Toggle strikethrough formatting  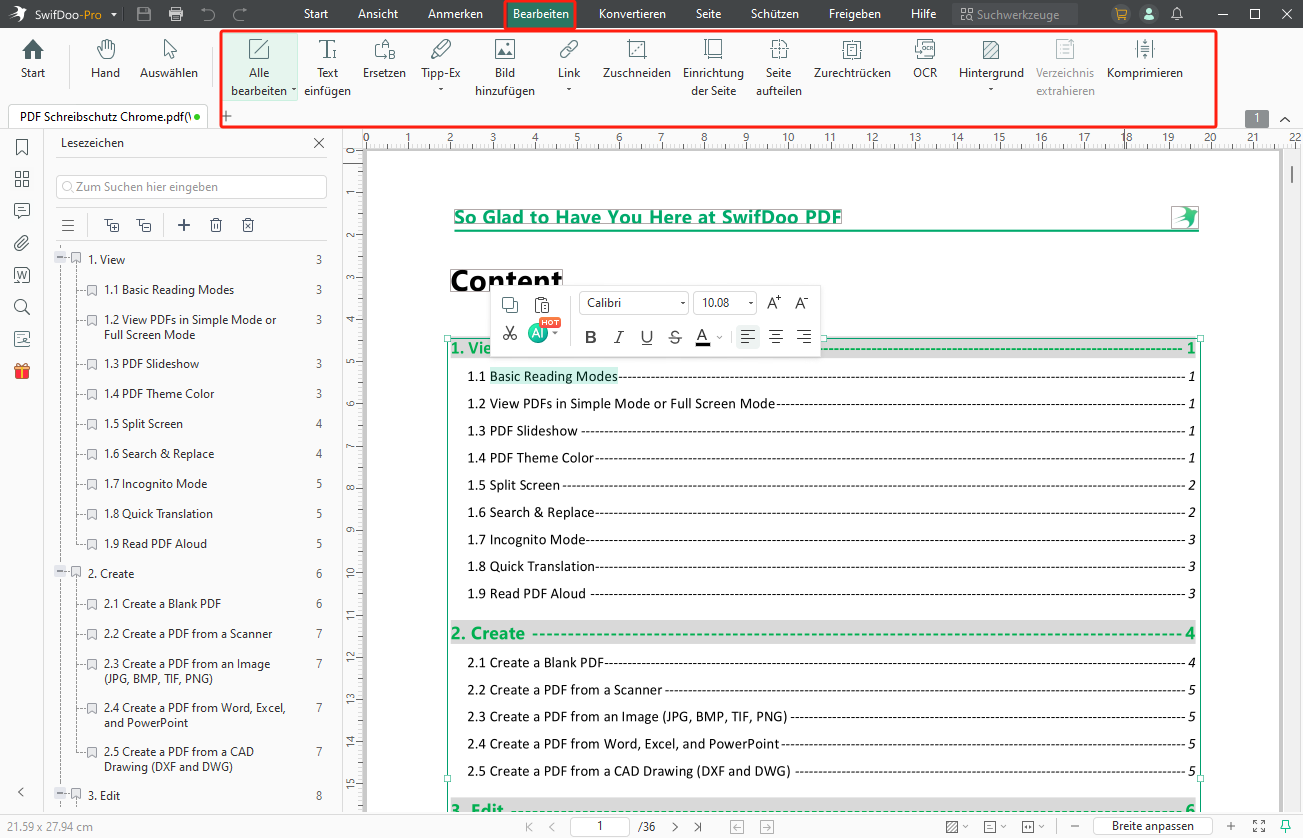pos(675,337)
